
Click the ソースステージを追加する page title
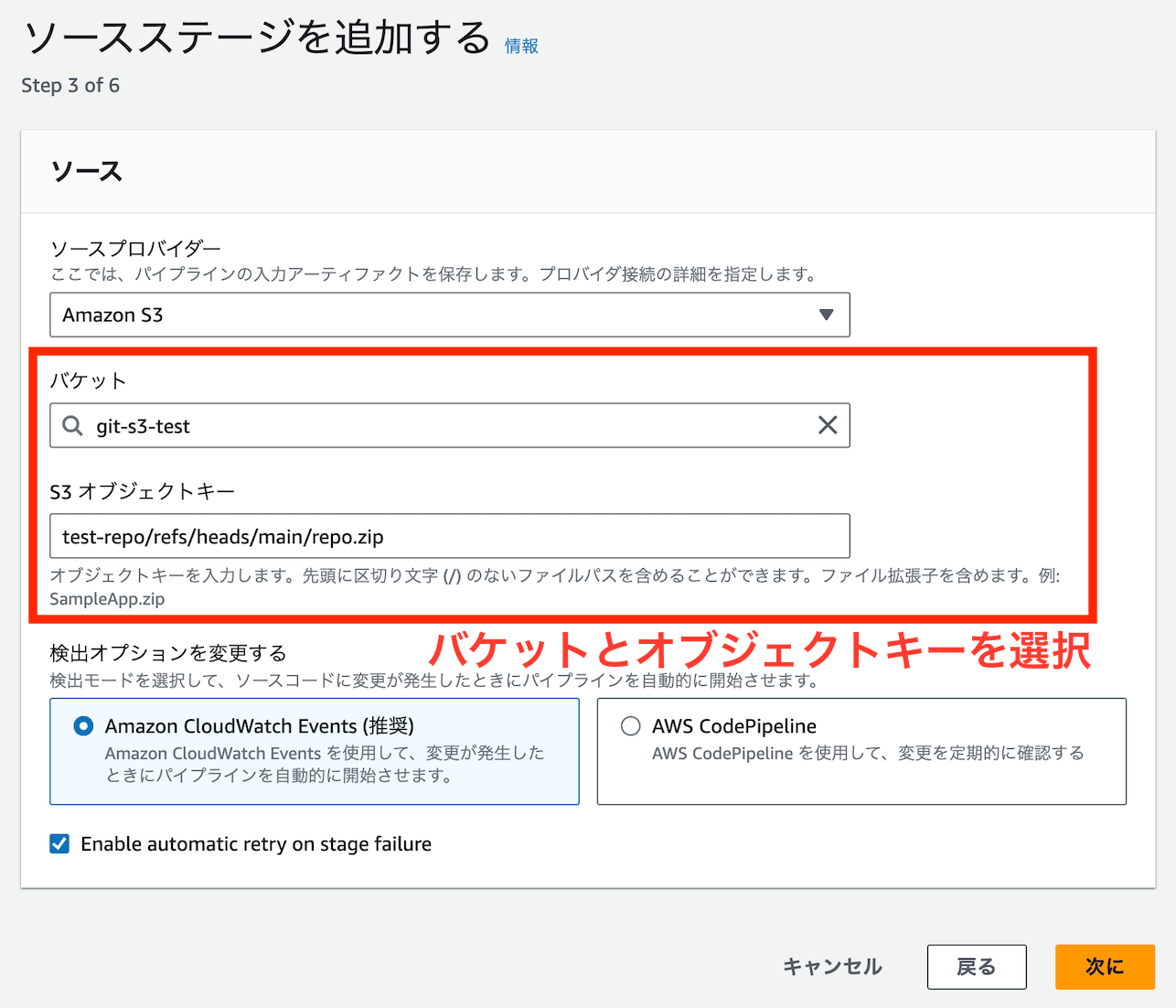tap(257, 38)
